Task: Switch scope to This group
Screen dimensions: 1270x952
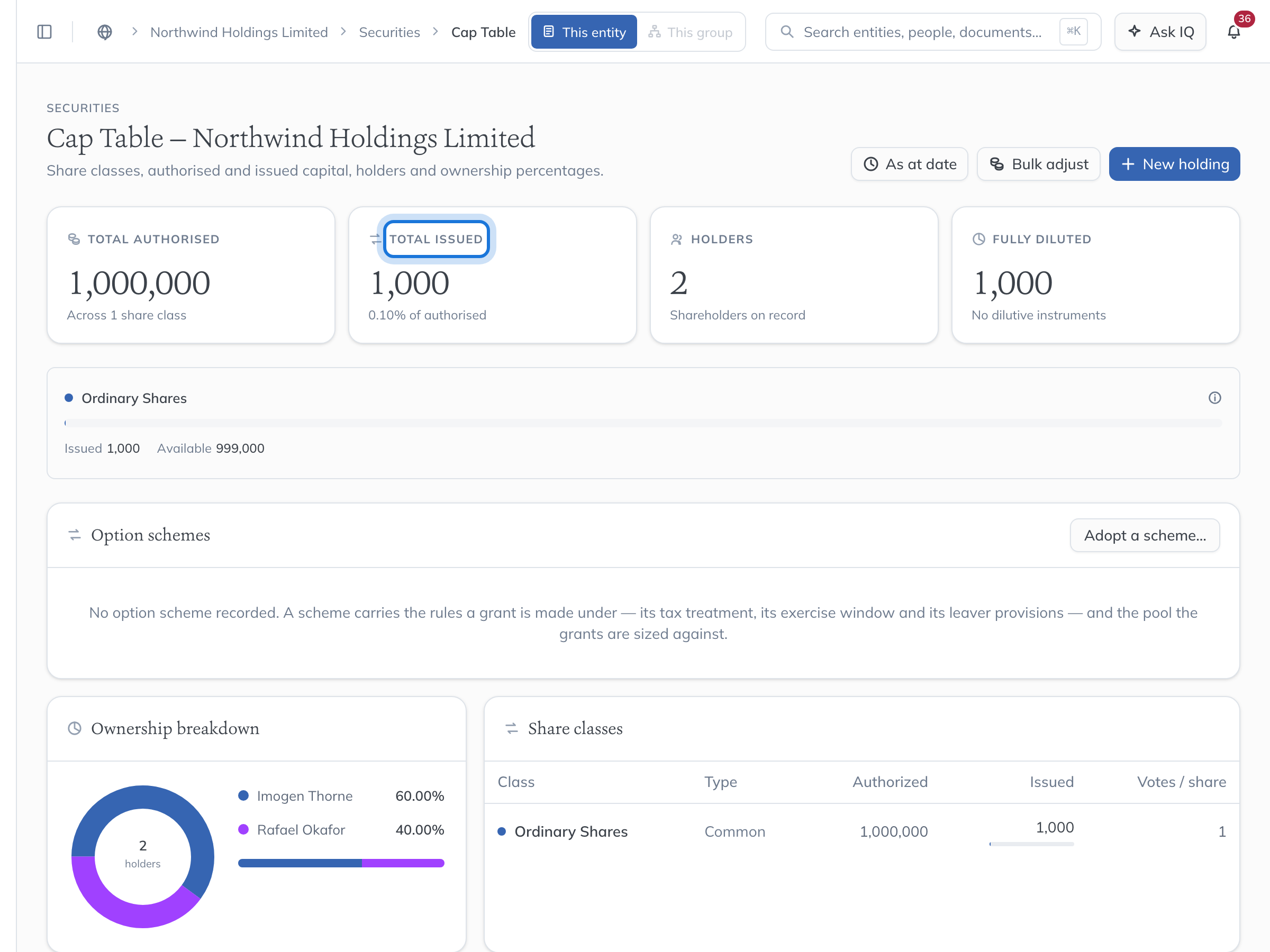Action: pos(691,32)
